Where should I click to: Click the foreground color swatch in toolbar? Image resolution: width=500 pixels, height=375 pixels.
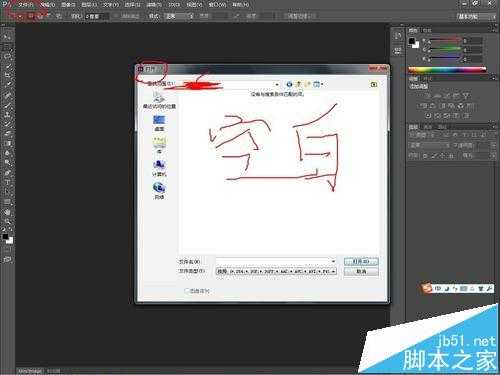(x=5, y=237)
